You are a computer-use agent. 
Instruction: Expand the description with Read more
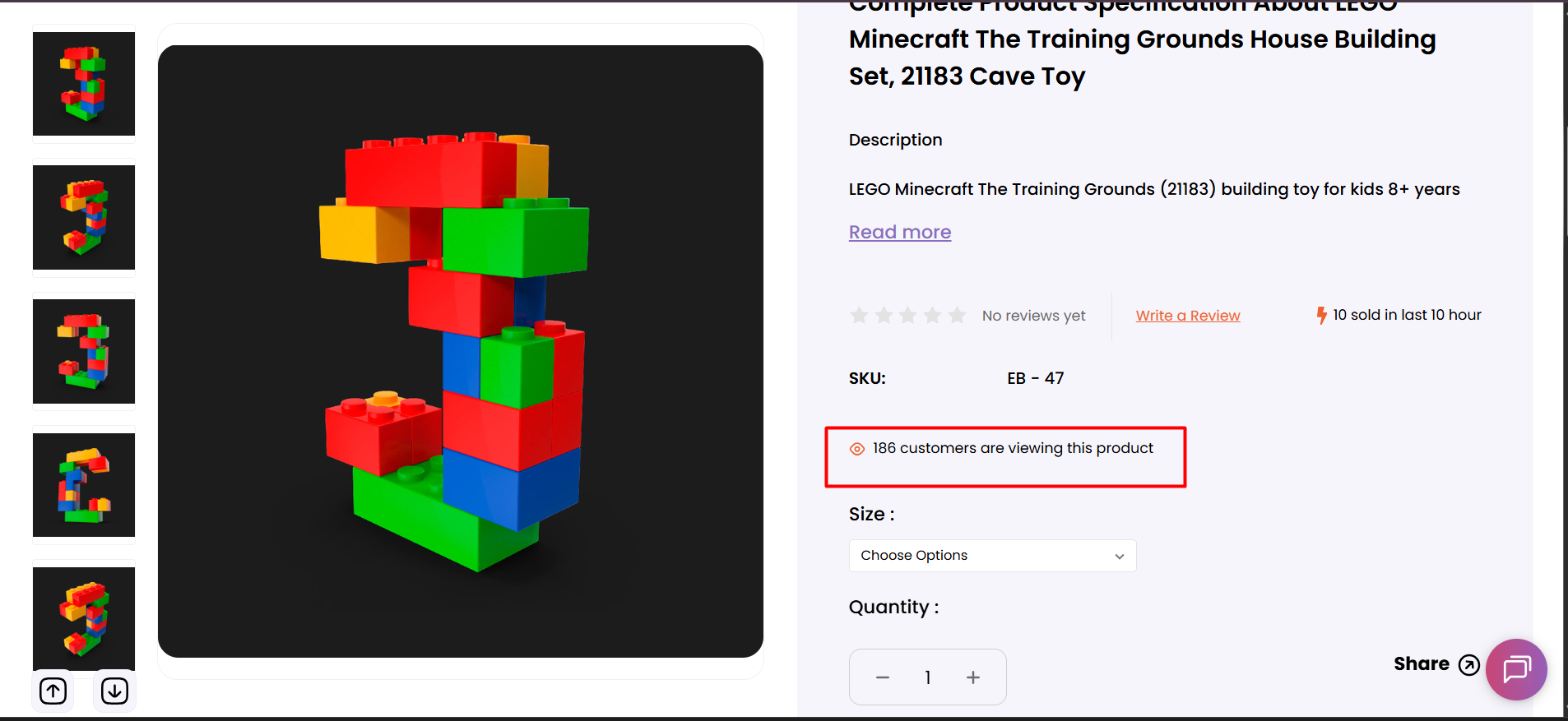[x=900, y=233]
